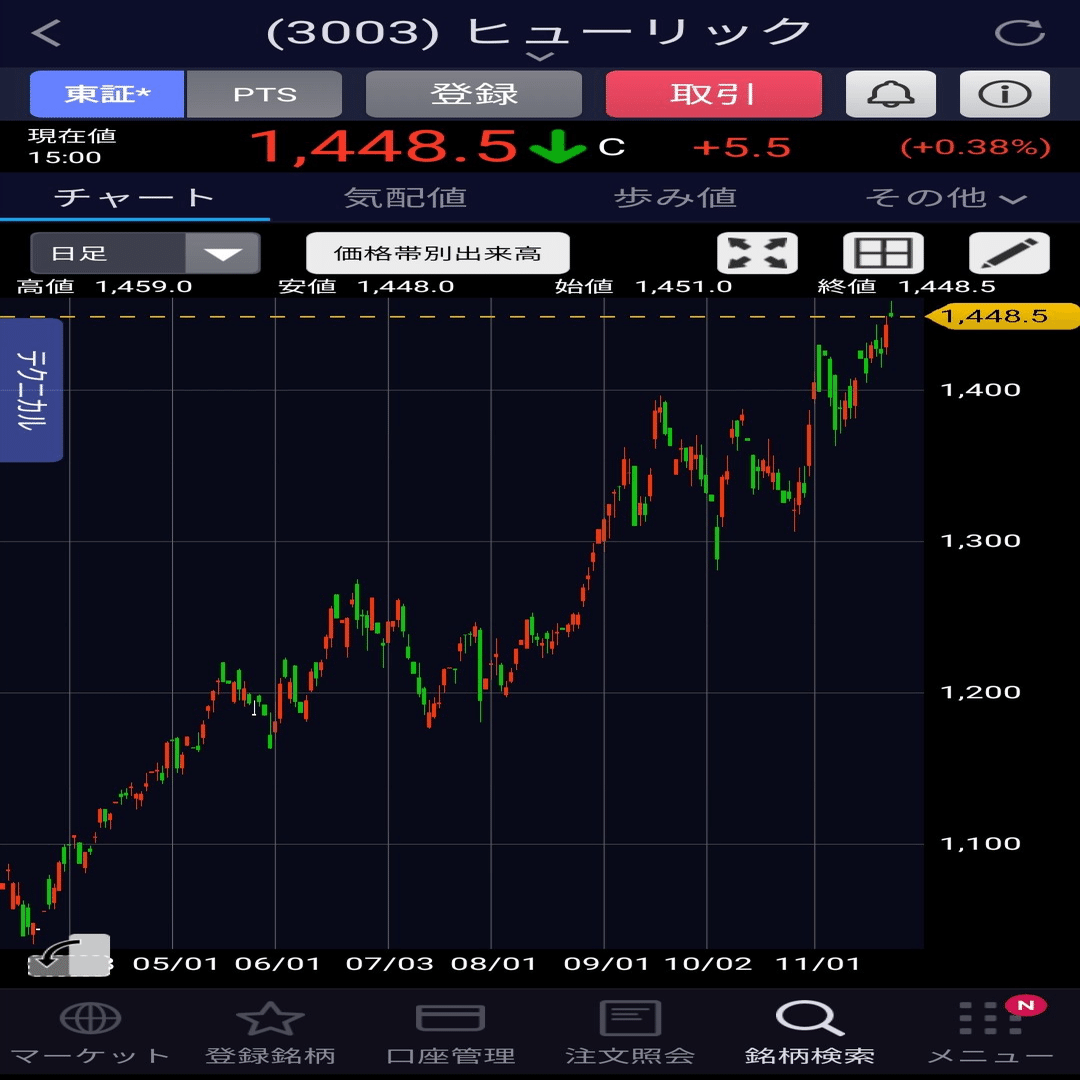
Task: Tap the current price 1,448.5 text
Action: [383, 147]
